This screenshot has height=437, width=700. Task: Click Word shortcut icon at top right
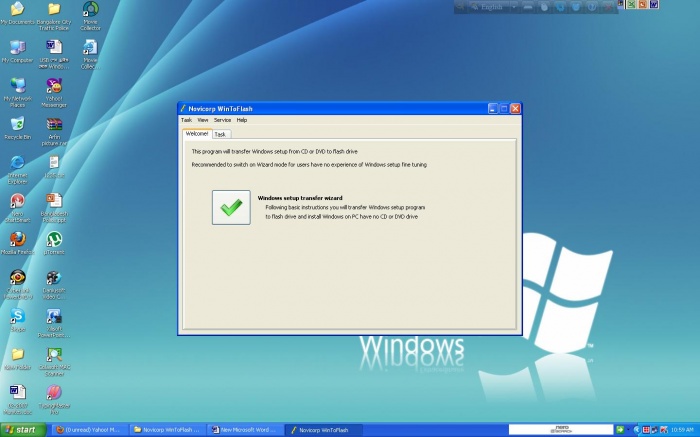point(654,4)
